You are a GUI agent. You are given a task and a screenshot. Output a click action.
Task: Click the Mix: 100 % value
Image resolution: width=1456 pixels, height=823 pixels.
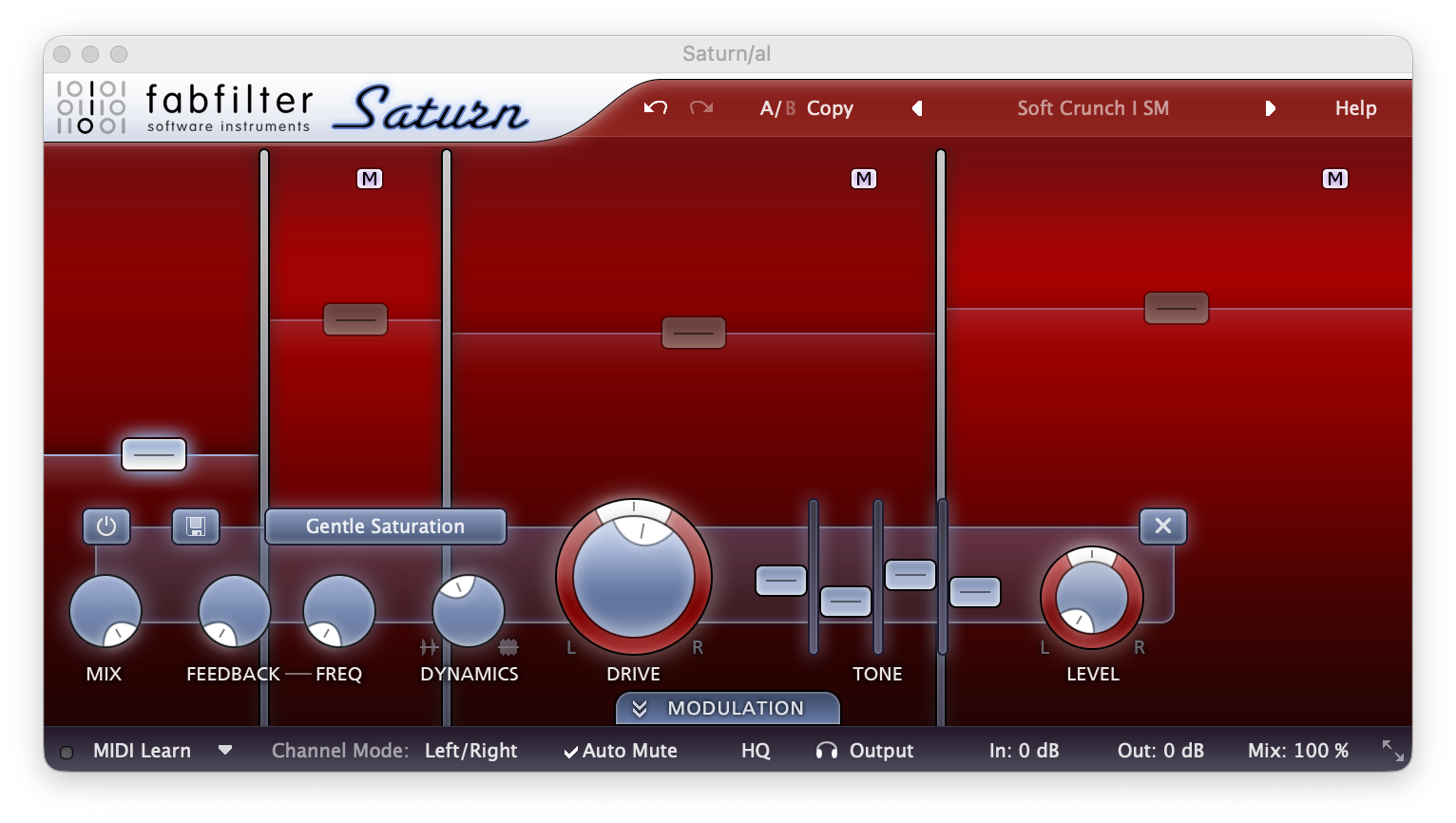click(1298, 751)
